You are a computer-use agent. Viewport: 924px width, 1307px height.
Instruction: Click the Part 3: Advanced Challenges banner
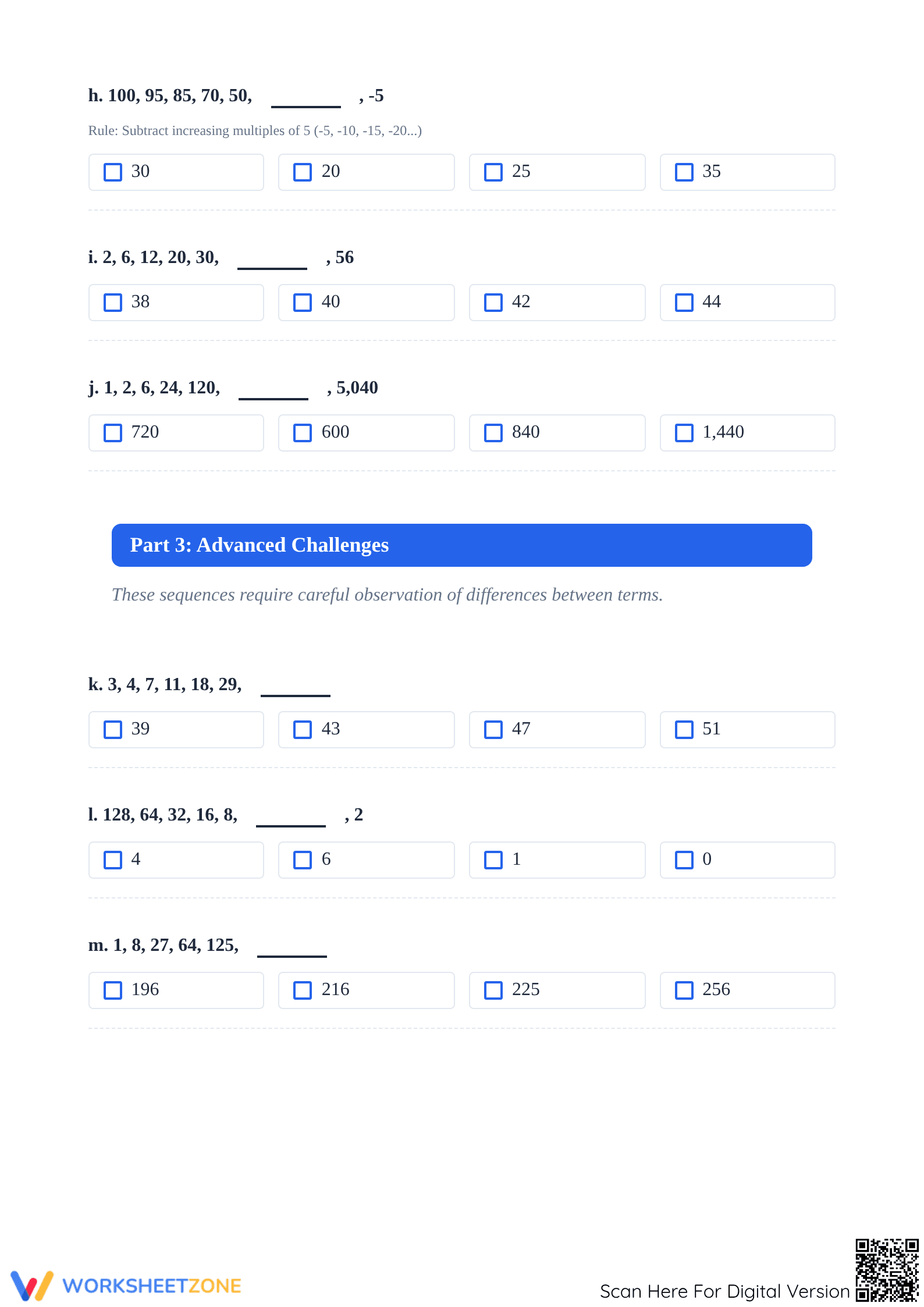461,545
